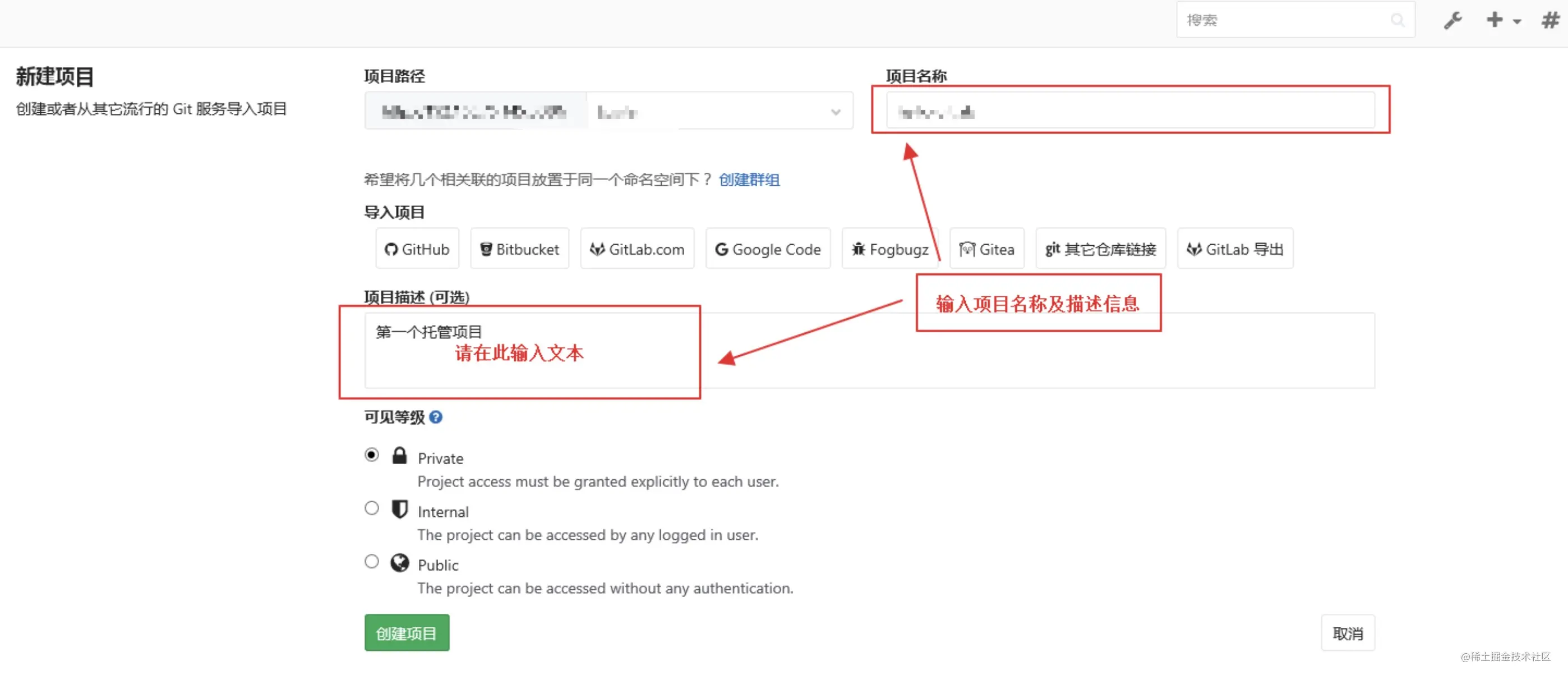Screen dimensions: 1568x679
Task: Import project from Fogbugz
Action: click(x=889, y=249)
